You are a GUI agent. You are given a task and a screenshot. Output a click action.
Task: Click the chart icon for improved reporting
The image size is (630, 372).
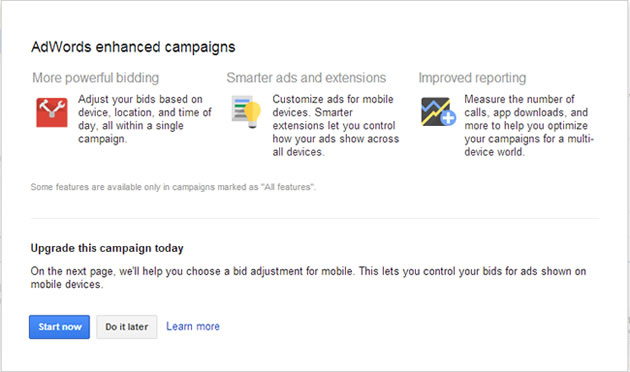(x=436, y=111)
